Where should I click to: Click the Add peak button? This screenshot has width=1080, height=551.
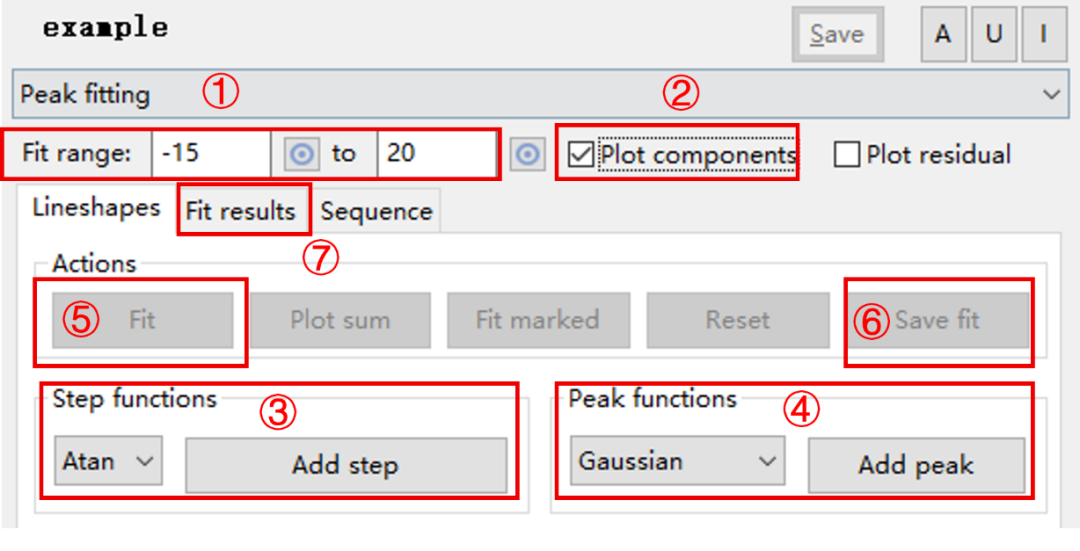pos(916,466)
